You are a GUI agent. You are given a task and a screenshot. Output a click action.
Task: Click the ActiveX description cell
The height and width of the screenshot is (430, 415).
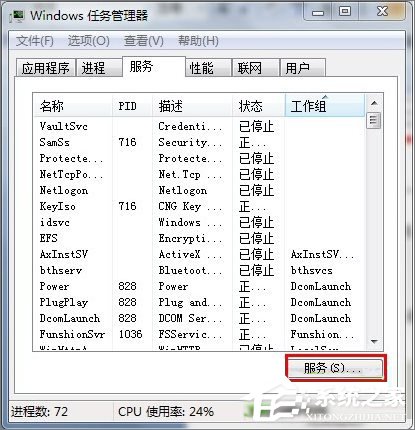tap(190, 254)
